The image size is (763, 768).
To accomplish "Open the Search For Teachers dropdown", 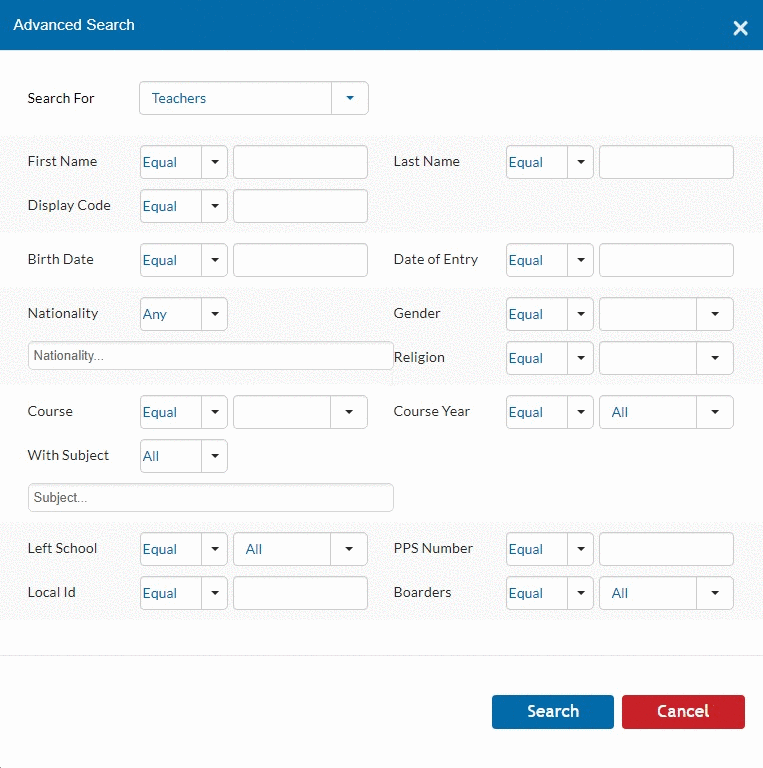I will 254,98.
